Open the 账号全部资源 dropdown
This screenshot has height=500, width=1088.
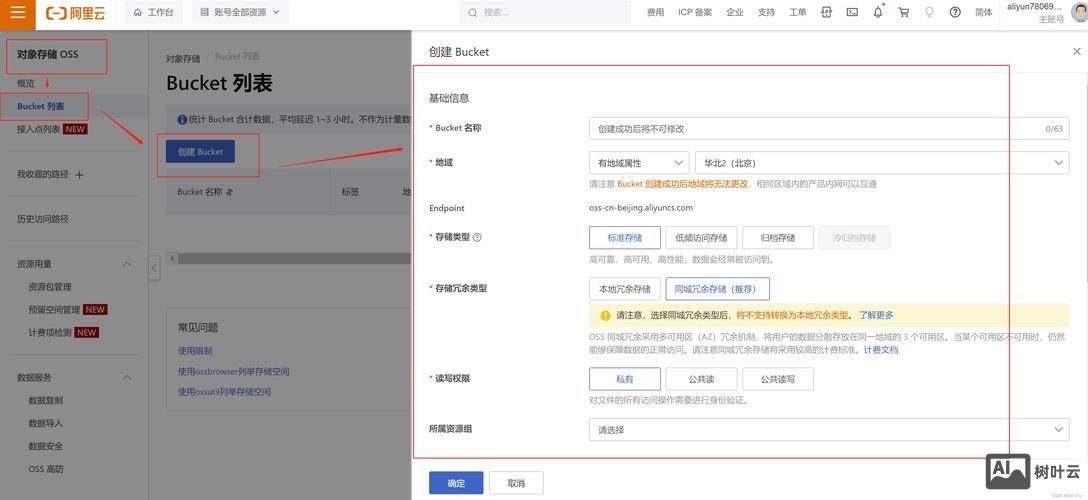pos(240,12)
